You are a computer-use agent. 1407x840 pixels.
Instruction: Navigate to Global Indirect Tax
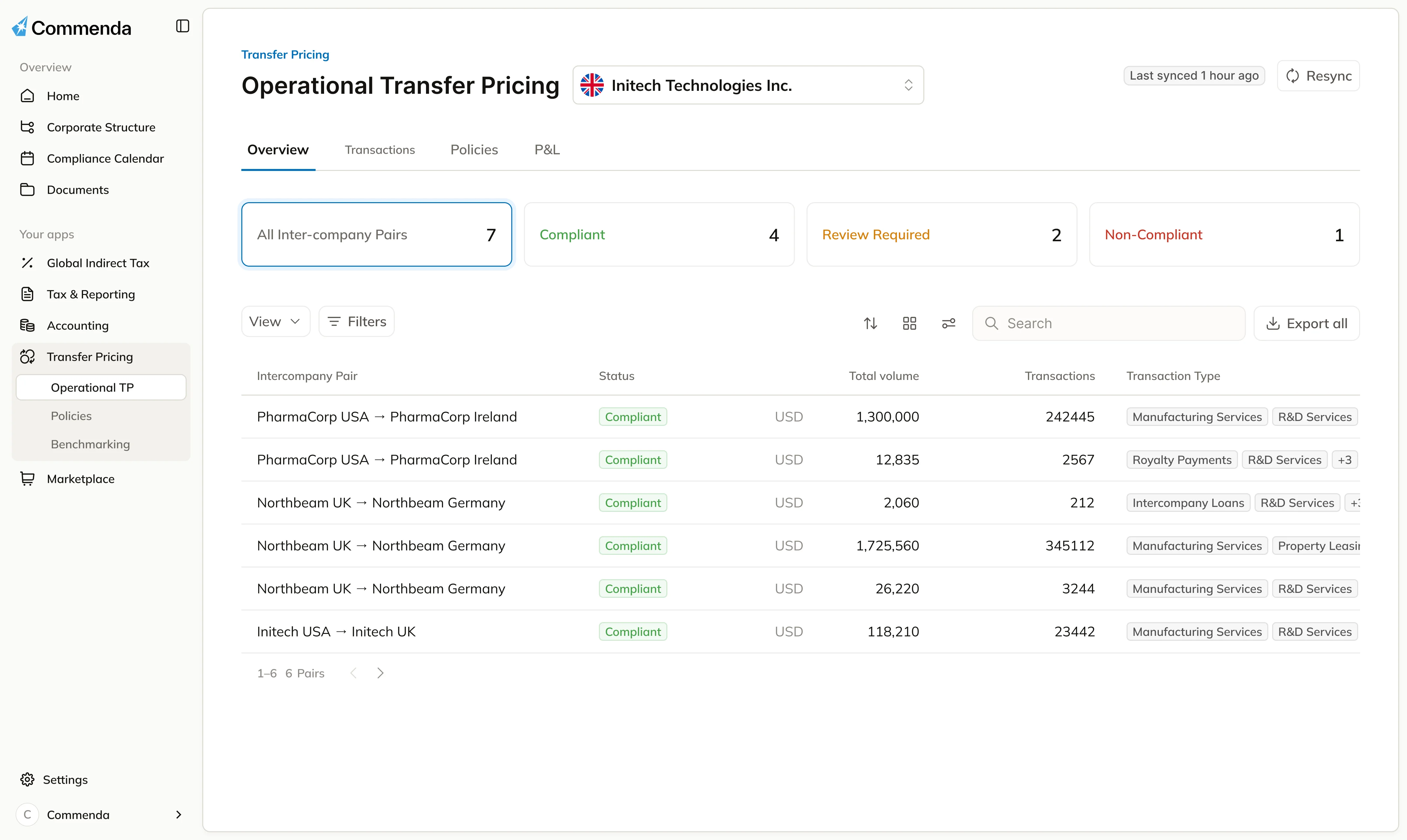pos(97,263)
